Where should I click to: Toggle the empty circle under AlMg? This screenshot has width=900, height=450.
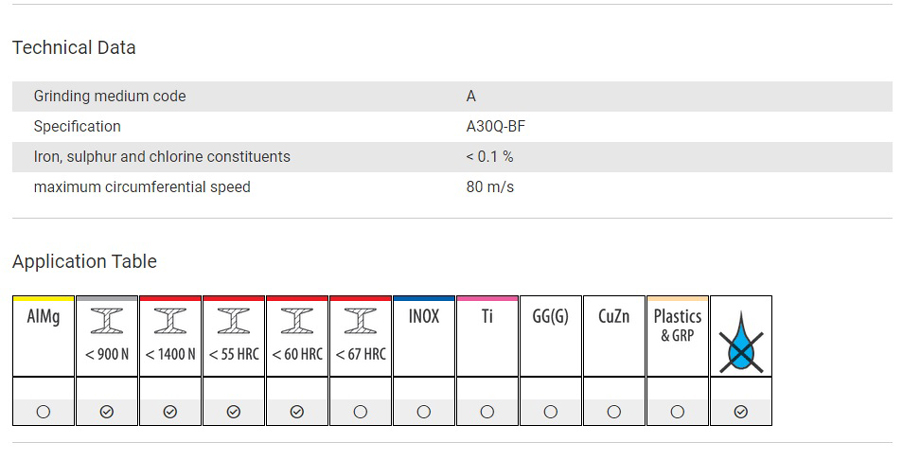[x=43, y=412]
